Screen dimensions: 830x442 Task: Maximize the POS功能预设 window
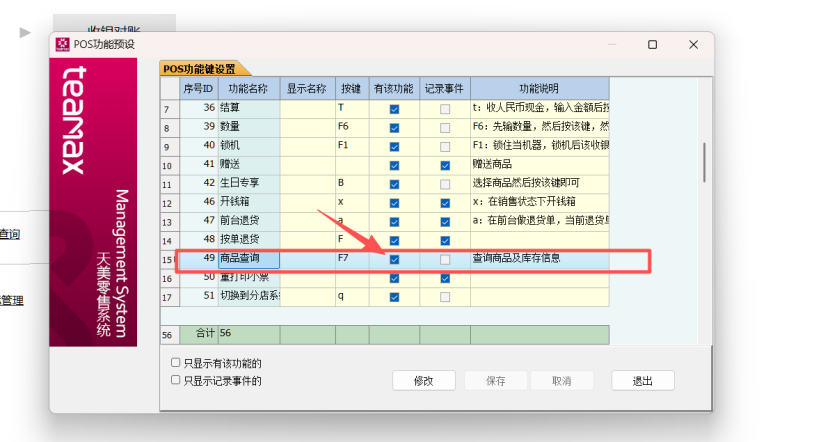pyautogui.click(x=652, y=44)
